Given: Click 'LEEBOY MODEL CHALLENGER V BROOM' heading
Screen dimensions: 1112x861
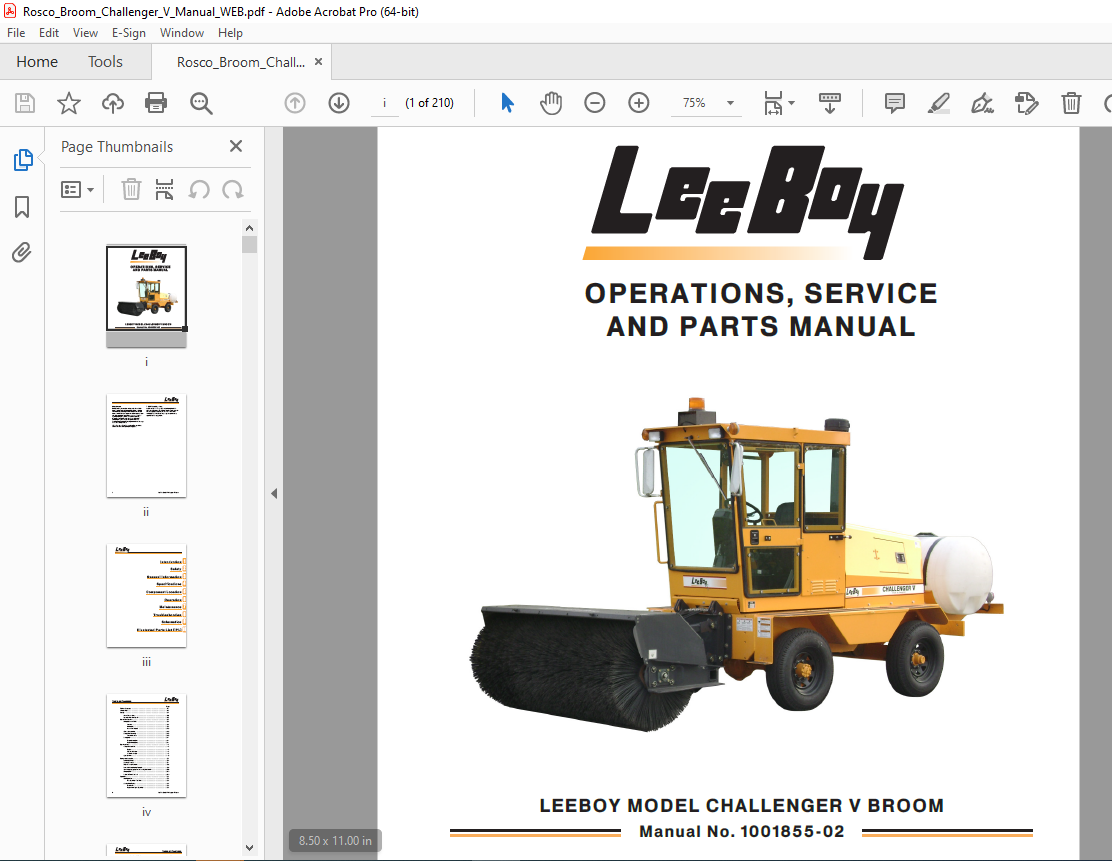Looking at the screenshot, I should tap(742, 806).
